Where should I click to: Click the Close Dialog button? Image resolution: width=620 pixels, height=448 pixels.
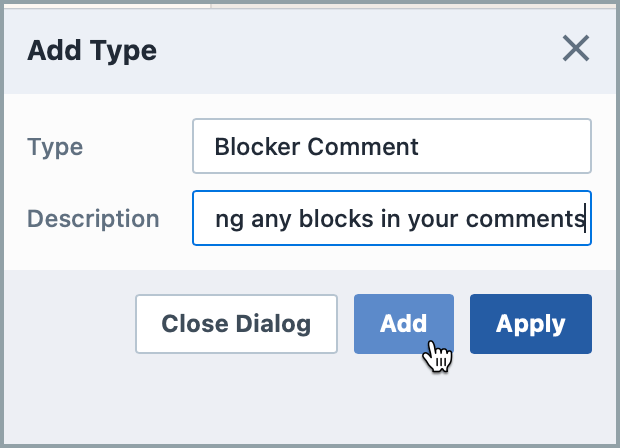[236, 324]
